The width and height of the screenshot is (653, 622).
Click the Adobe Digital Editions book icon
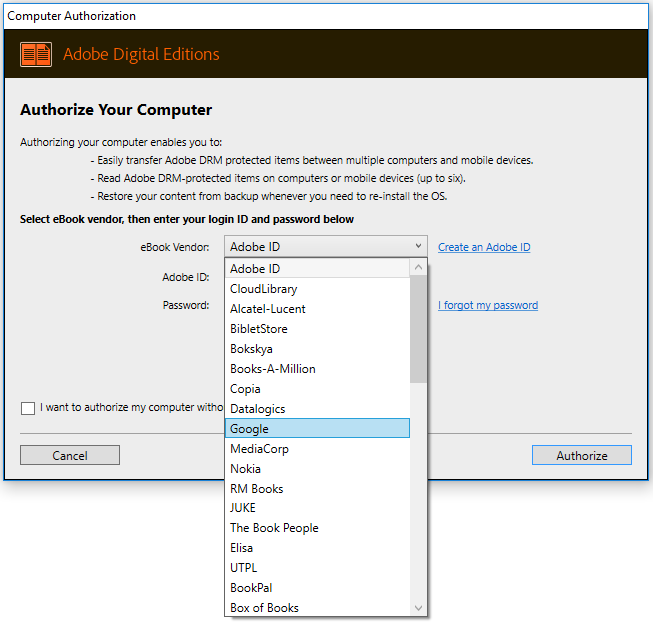[36, 54]
